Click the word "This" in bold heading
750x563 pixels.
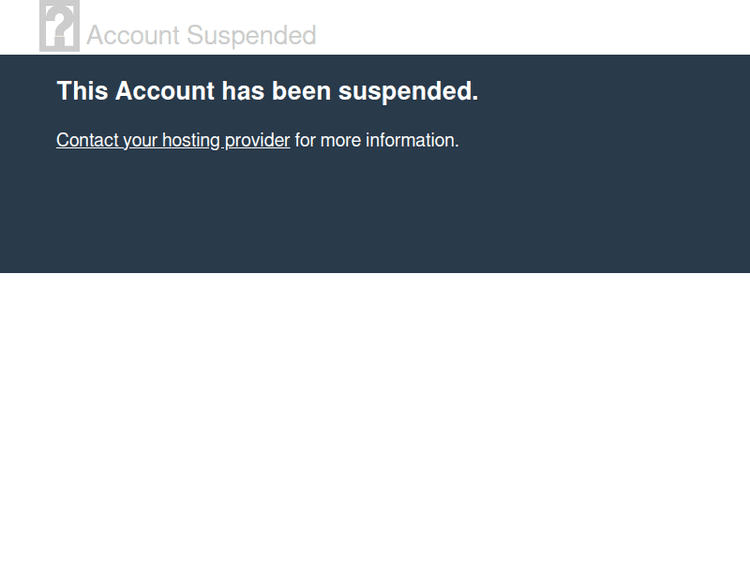pyautogui.click(x=82, y=91)
